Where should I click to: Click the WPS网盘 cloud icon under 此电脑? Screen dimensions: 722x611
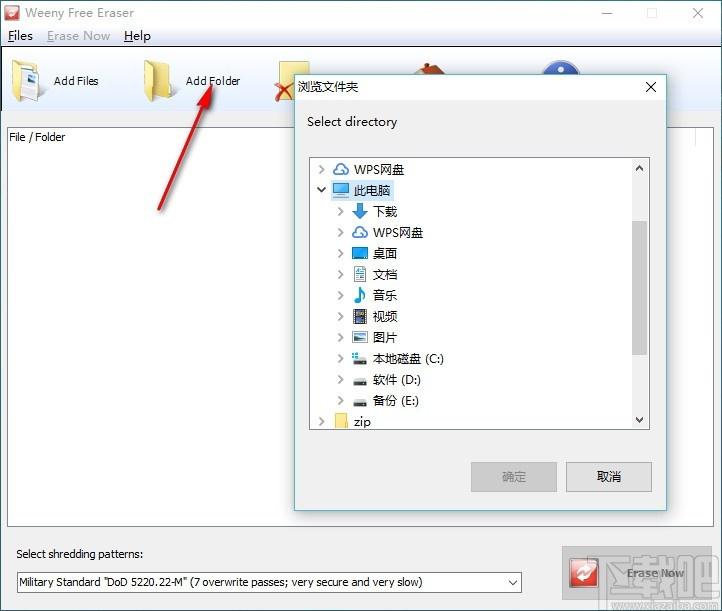(x=360, y=233)
